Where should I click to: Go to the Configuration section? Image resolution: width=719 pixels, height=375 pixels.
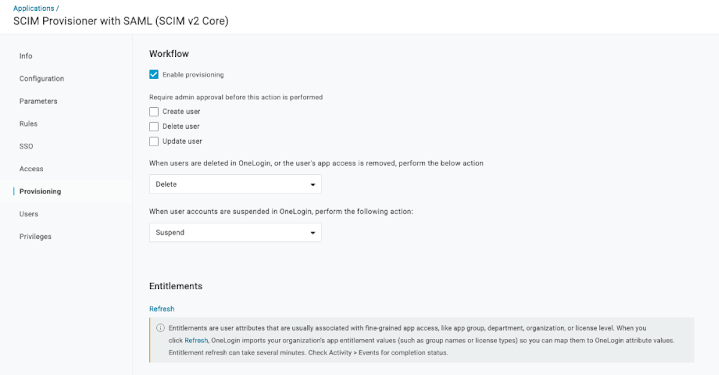42,78
